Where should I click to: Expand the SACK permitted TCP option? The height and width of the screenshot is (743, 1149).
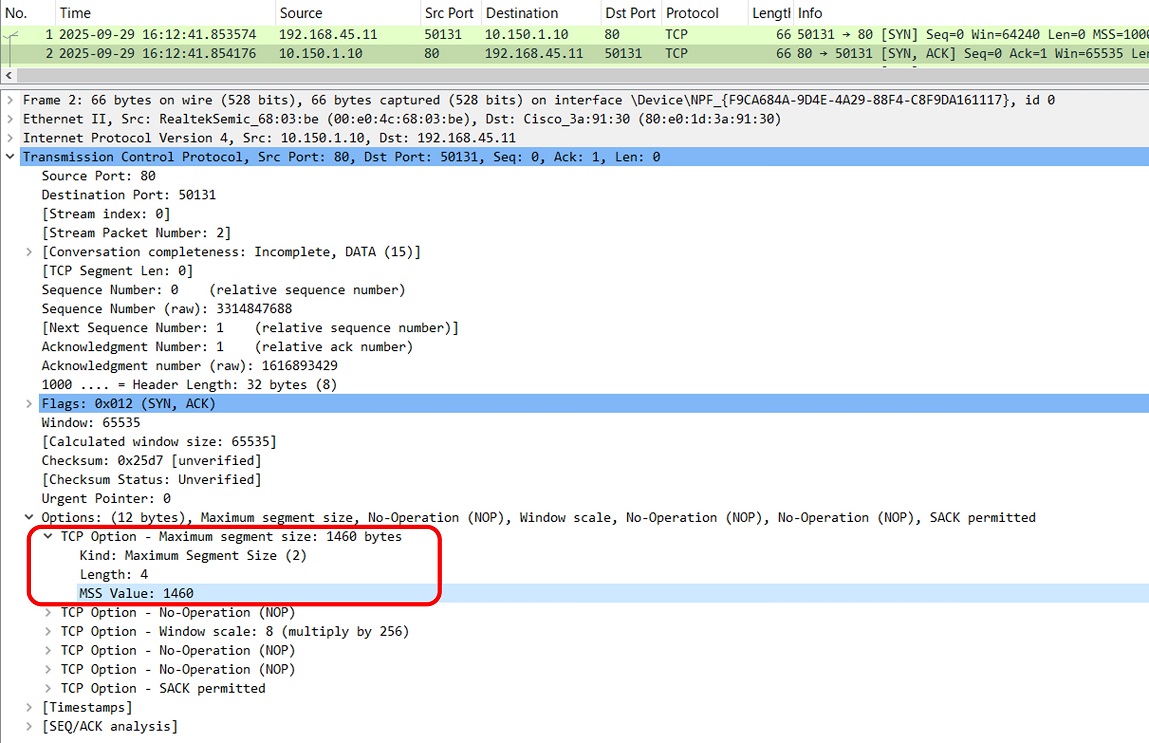(x=48, y=689)
